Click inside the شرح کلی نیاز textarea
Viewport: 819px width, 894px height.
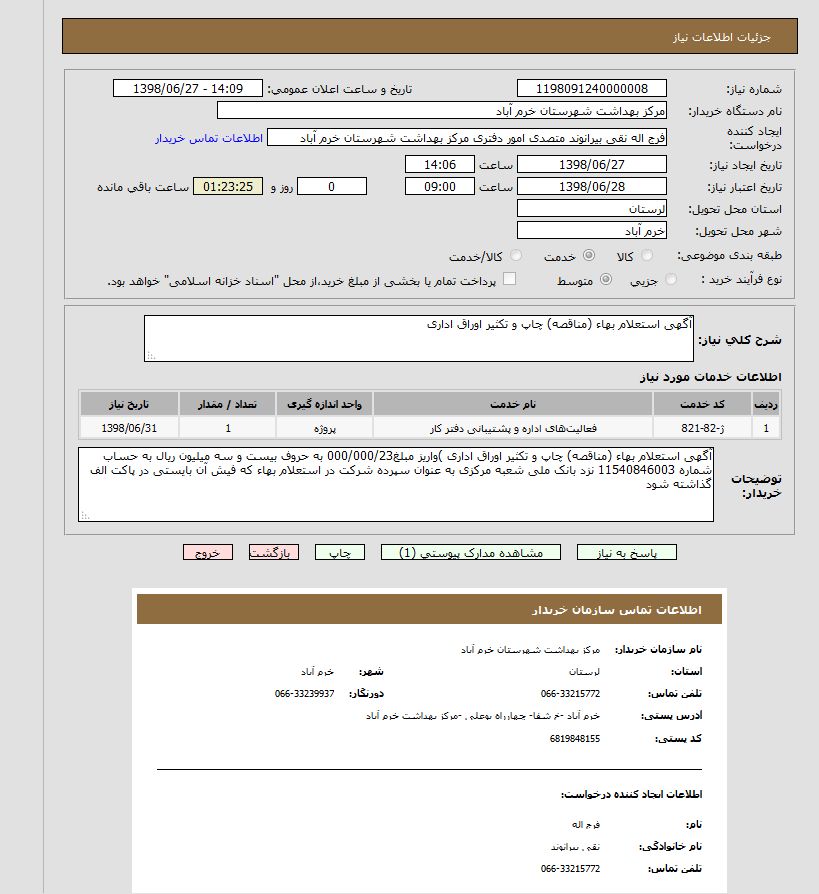tap(418, 338)
